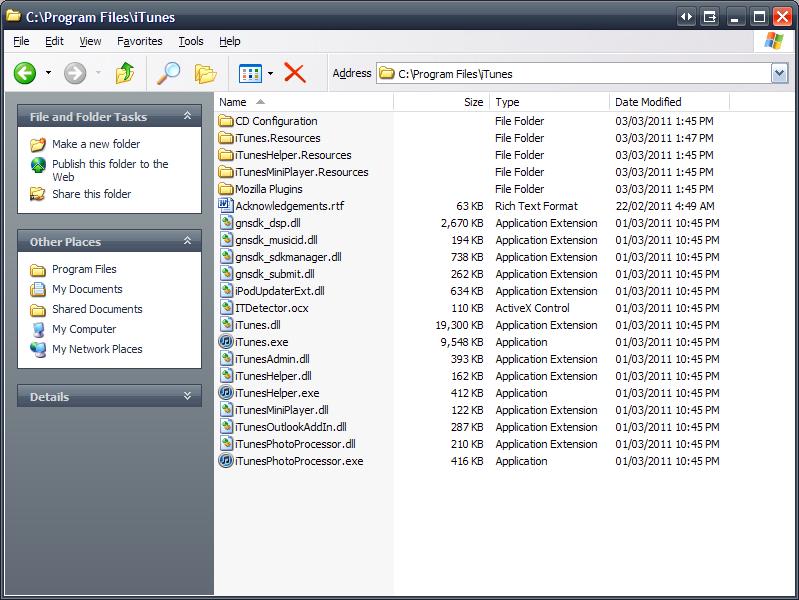
Task: Click the Views toolbar icon
Action: coord(250,74)
